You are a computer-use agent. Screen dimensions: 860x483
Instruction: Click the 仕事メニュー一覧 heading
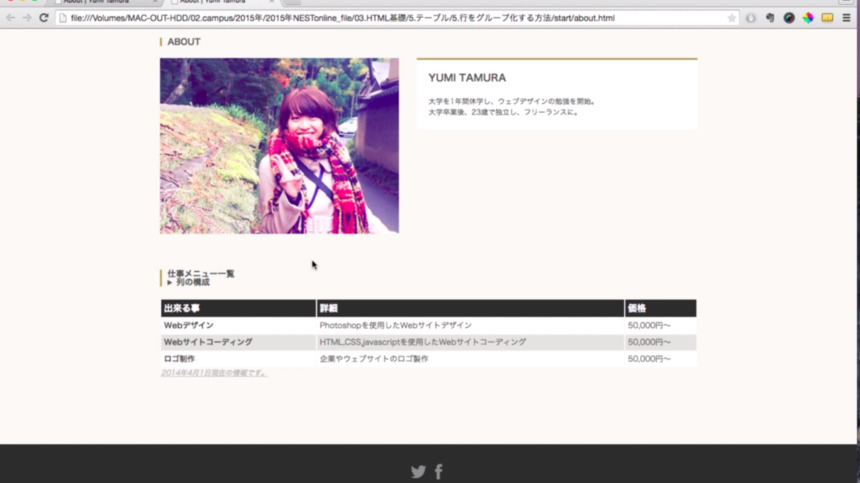pos(201,274)
